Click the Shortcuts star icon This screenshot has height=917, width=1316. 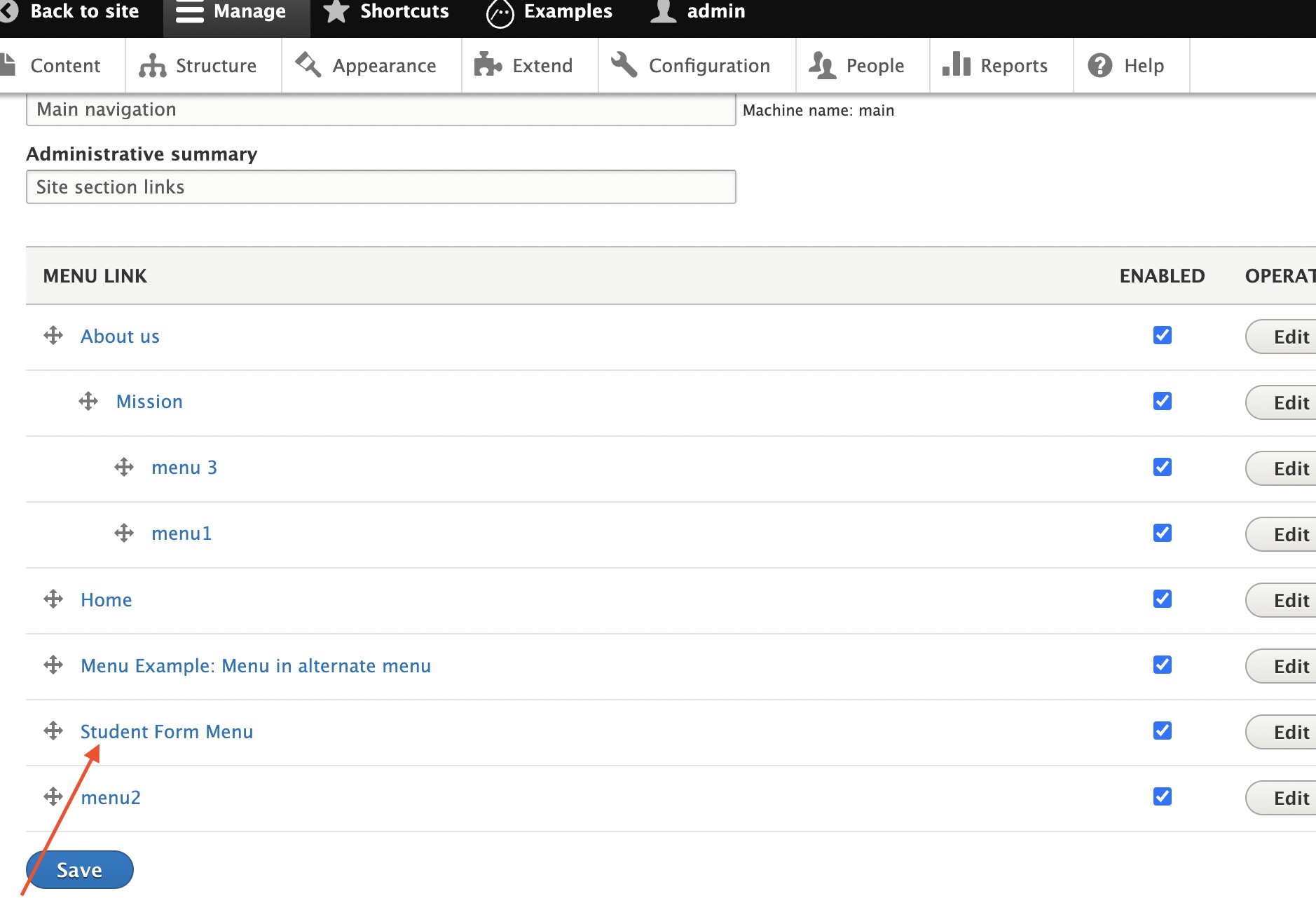(334, 11)
